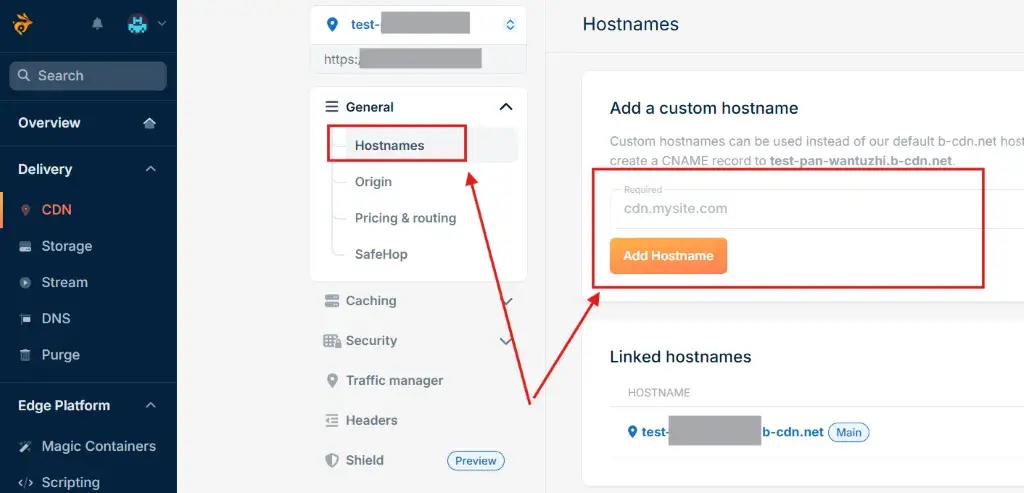1024x493 pixels.
Task: Focus the custom hostname input field
Action: pos(817,209)
